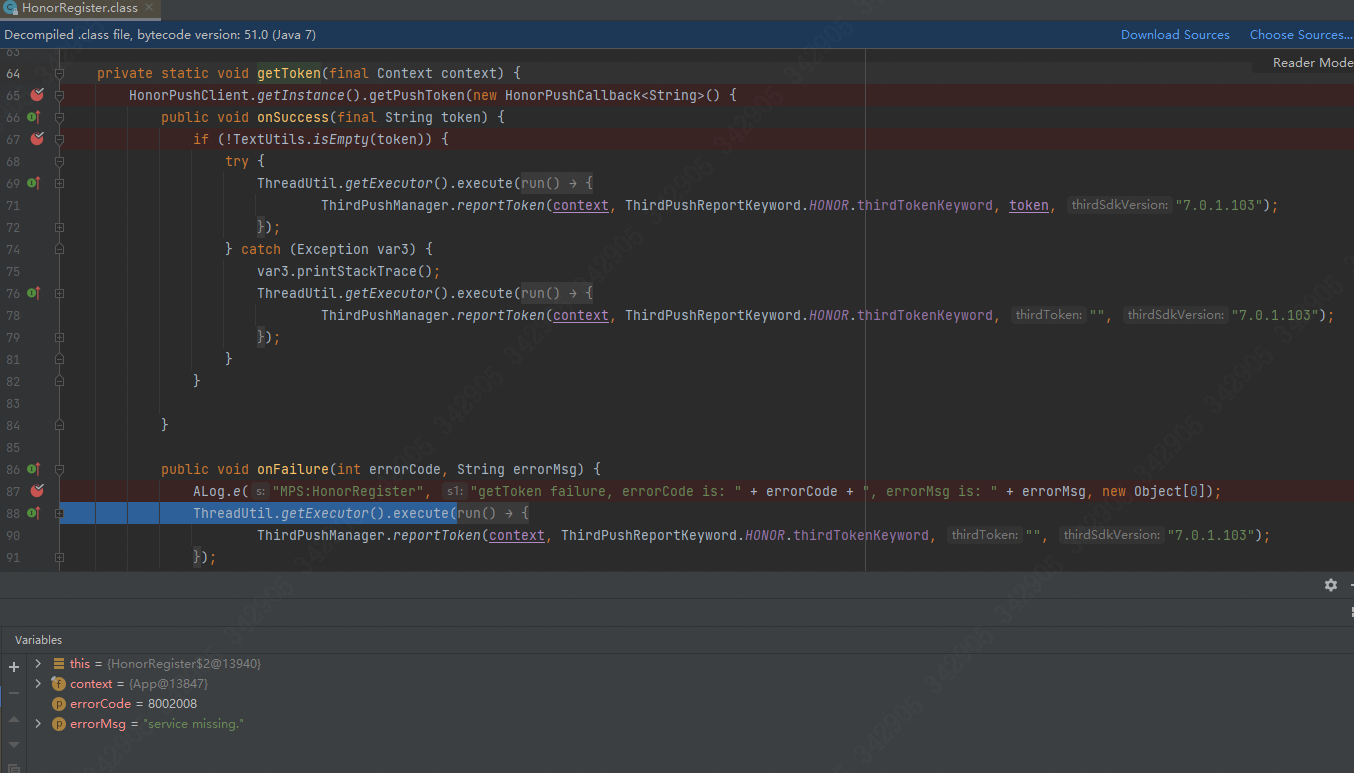1354x773 pixels.
Task: Click the line number 88 in the gutter
Action: (13, 513)
